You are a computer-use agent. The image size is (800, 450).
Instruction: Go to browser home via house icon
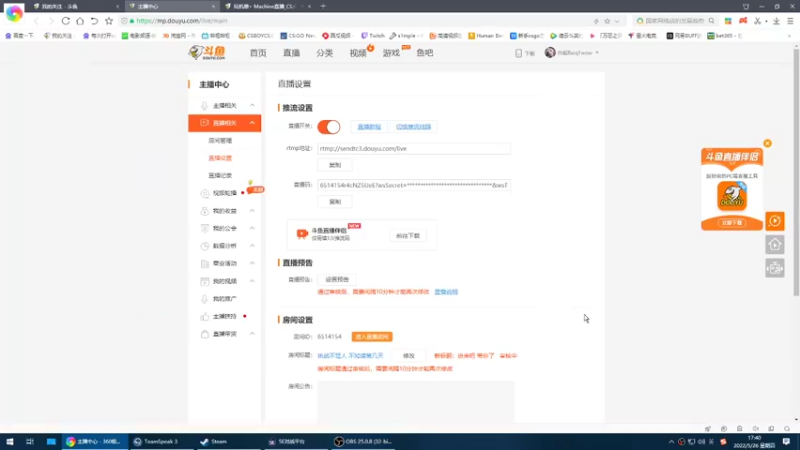pyautogui.click(x=80, y=21)
